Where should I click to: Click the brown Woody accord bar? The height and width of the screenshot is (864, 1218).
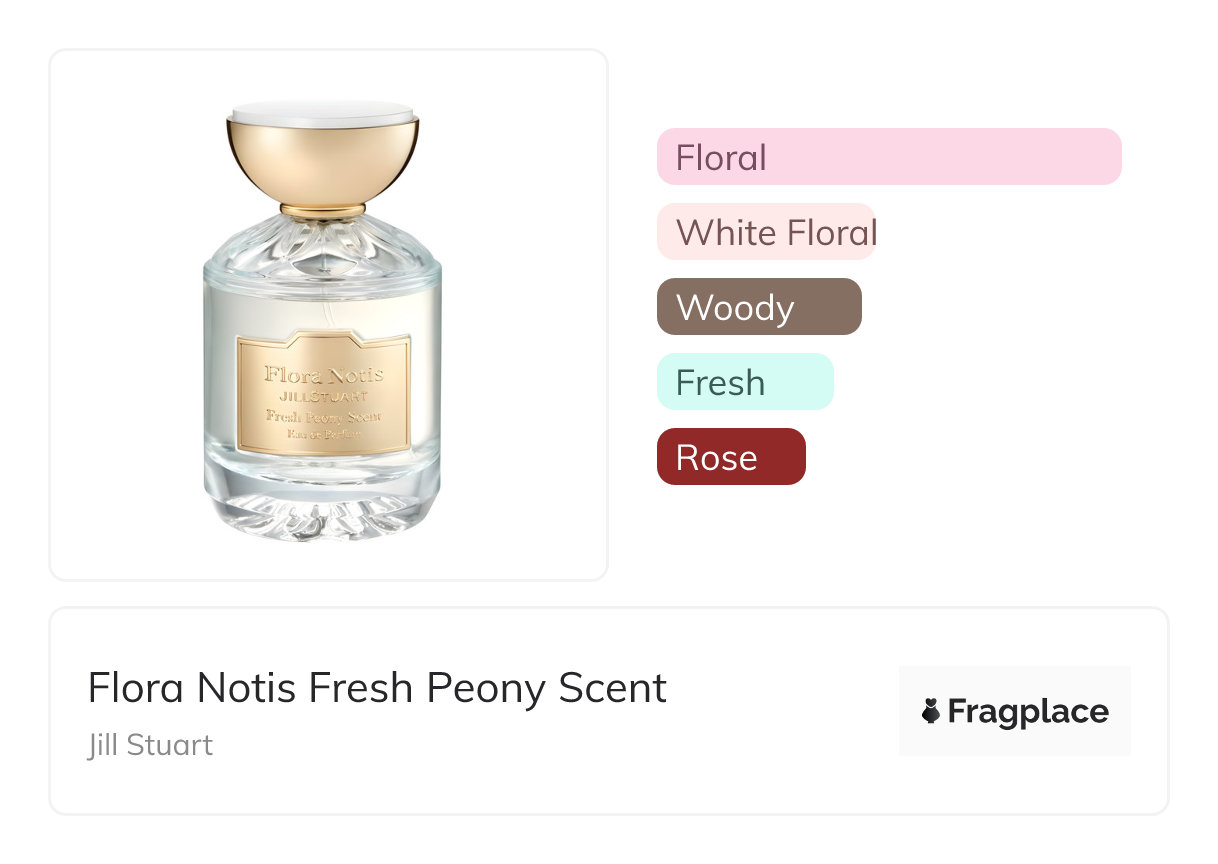point(758,307)
